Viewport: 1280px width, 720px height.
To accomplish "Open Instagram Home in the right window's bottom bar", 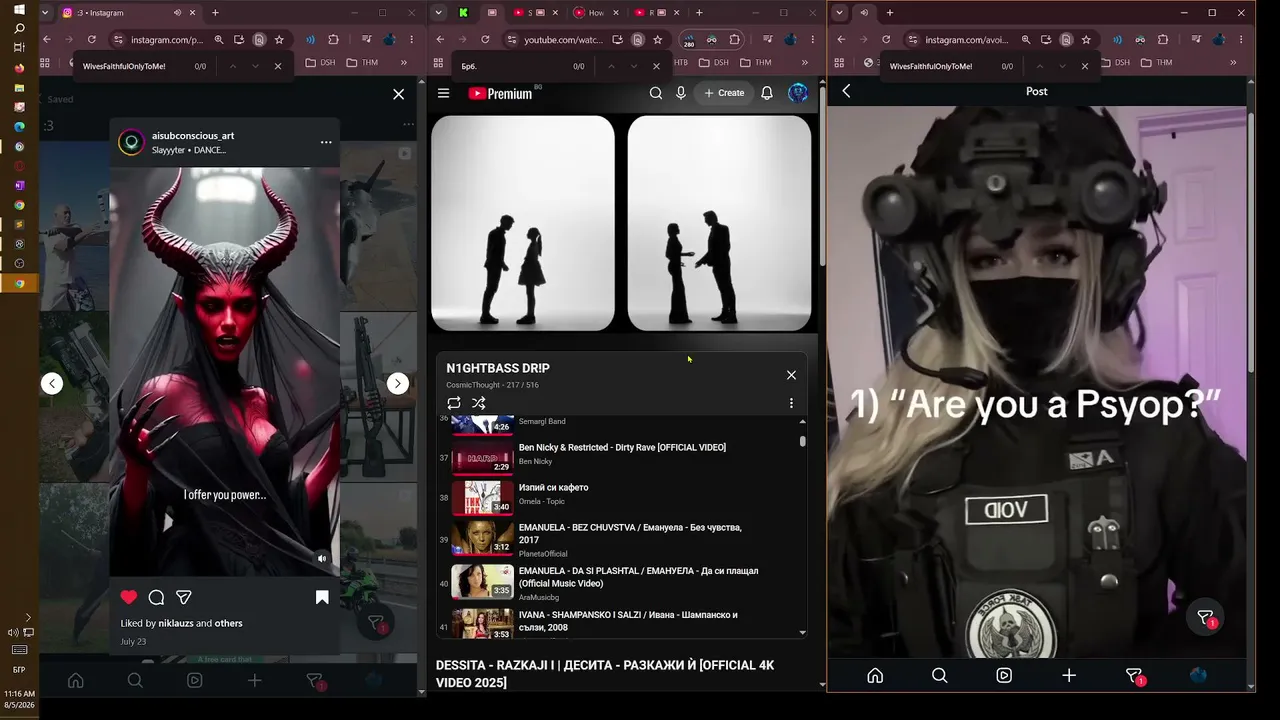I will click(x=875, y=675).
